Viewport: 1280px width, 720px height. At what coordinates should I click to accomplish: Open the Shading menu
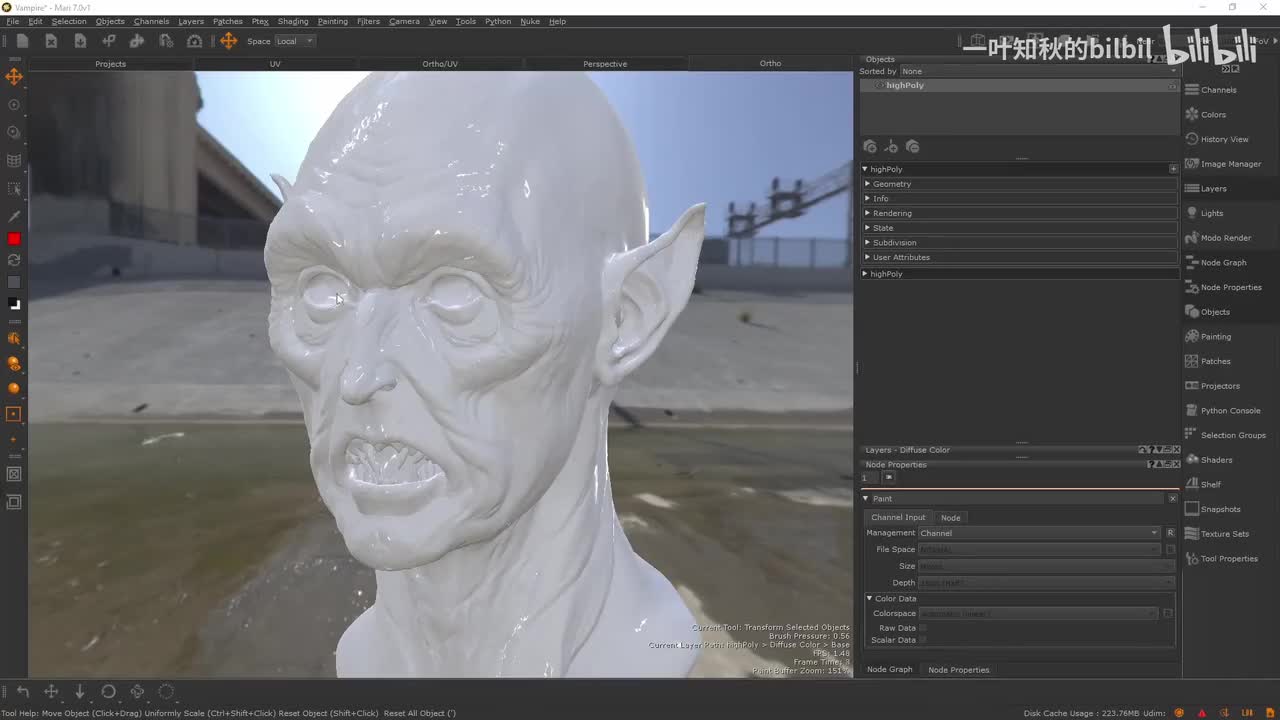[x=293, y=21]
